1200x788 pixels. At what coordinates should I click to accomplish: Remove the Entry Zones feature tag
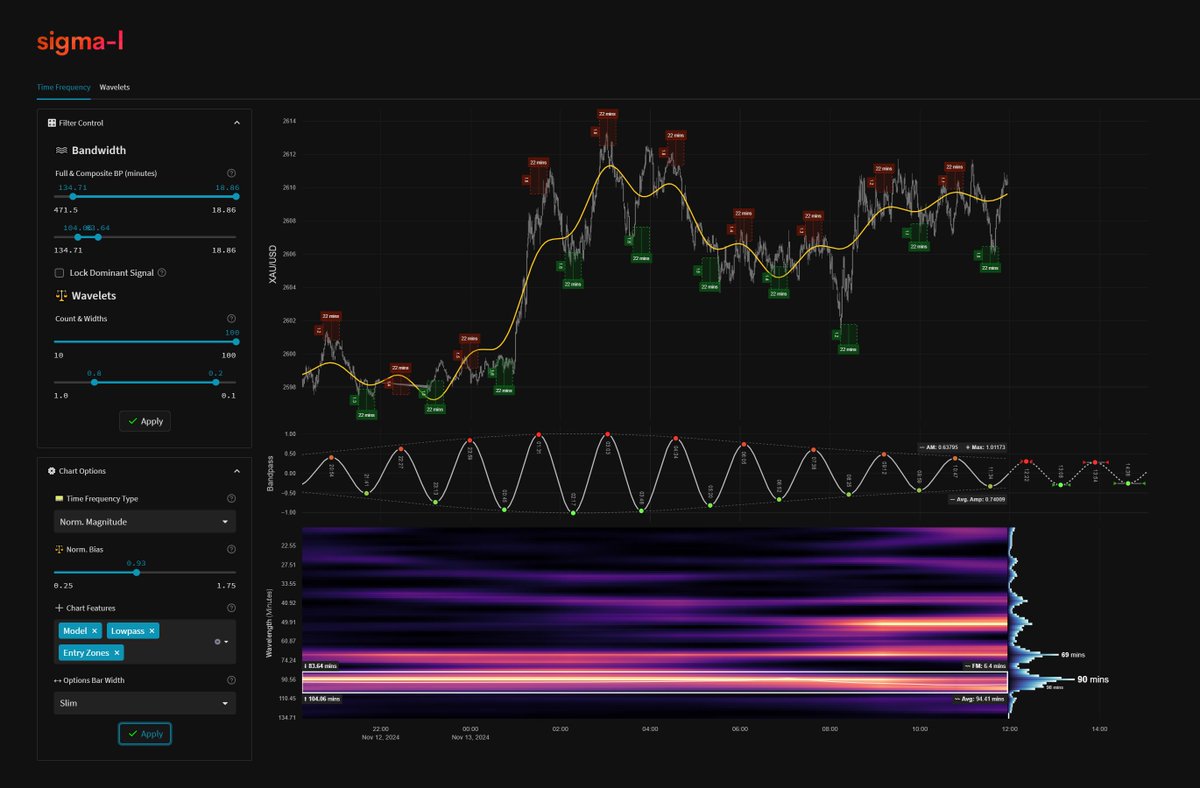pyautogui.click(x=117, y=653)
